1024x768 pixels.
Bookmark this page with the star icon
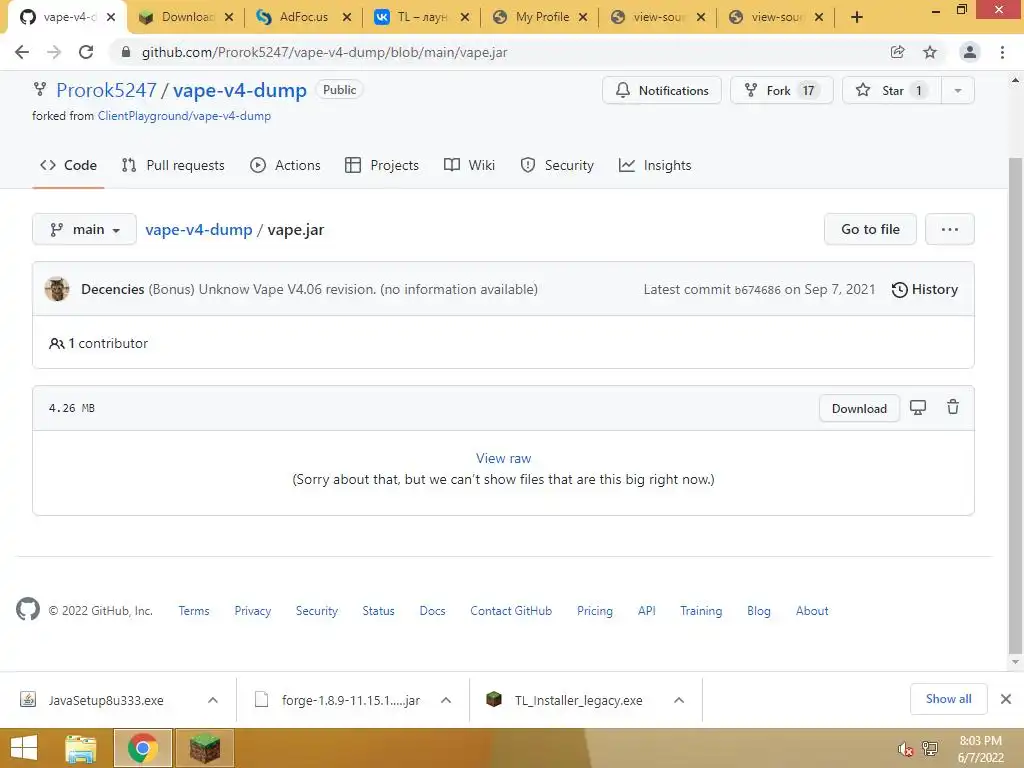[x=930, y=52]
